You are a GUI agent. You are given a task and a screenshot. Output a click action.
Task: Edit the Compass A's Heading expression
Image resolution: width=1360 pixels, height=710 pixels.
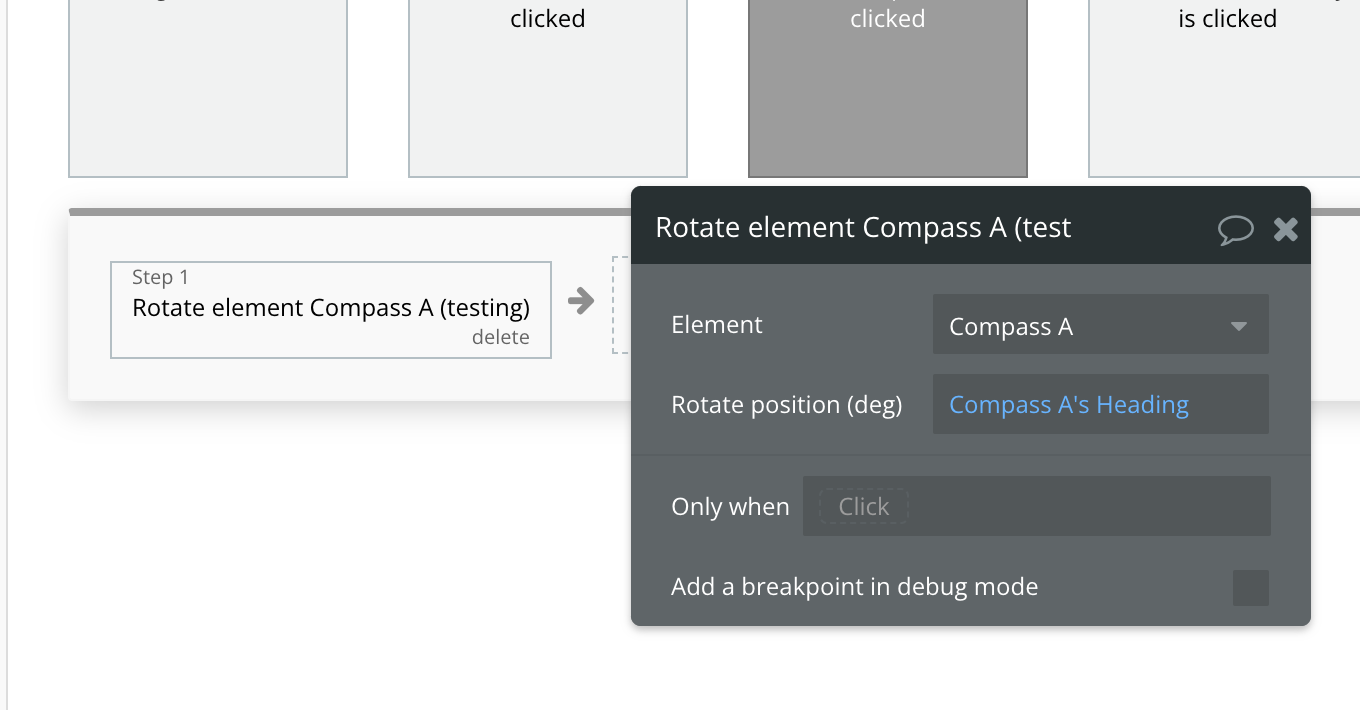(1069, 405)
